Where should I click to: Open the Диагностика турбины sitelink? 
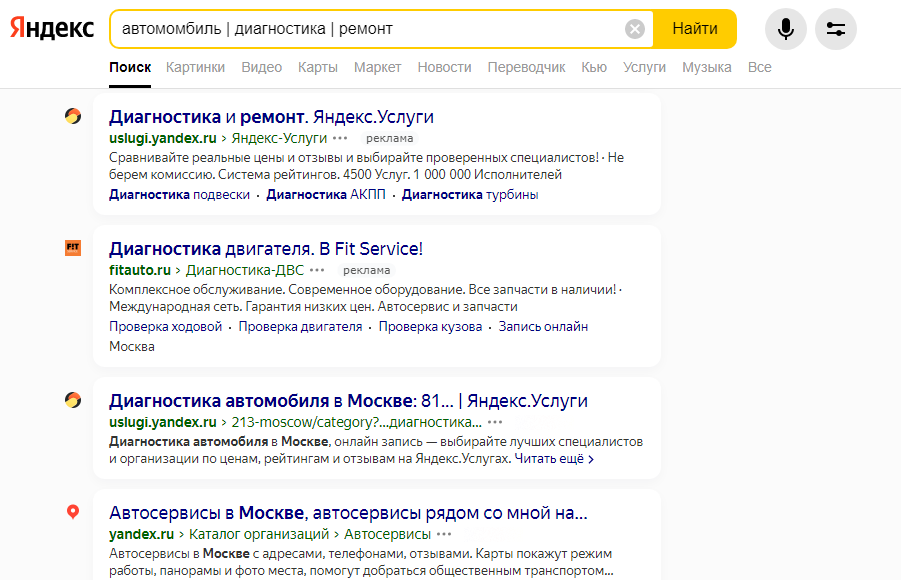470,195
